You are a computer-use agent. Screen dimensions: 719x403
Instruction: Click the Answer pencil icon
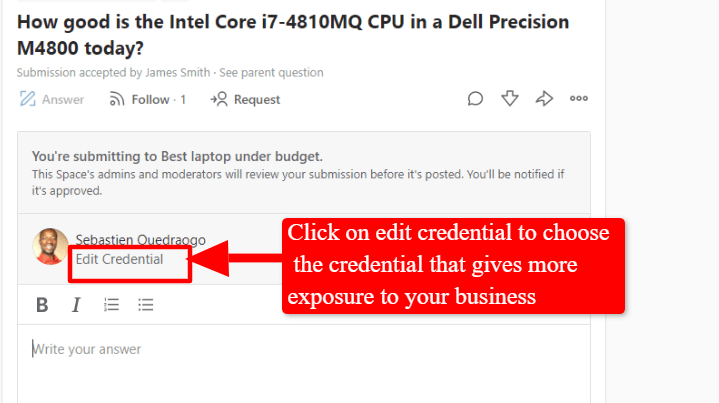click(28, 99)
